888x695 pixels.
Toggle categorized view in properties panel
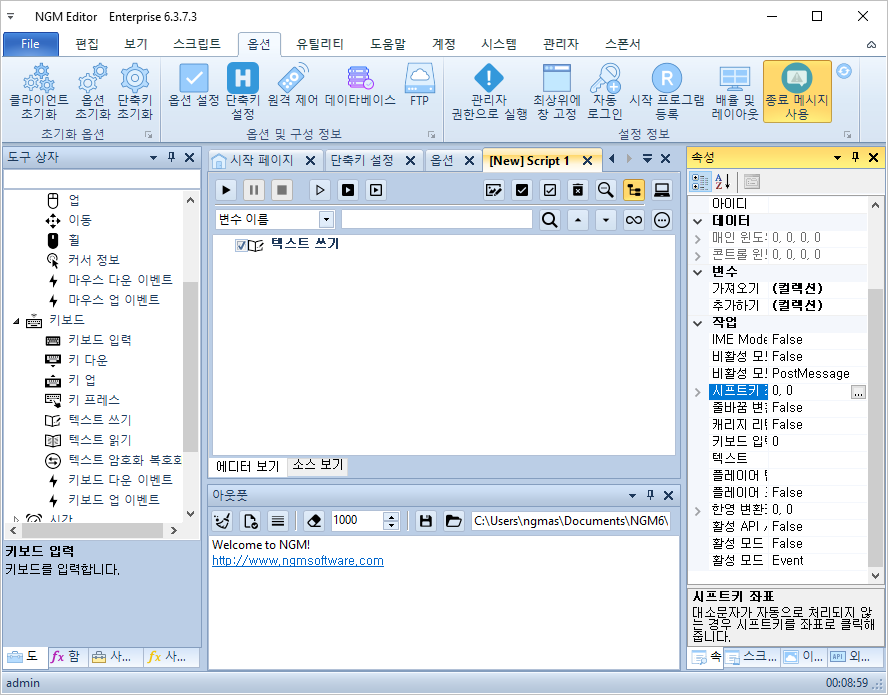tap(700, 182)
